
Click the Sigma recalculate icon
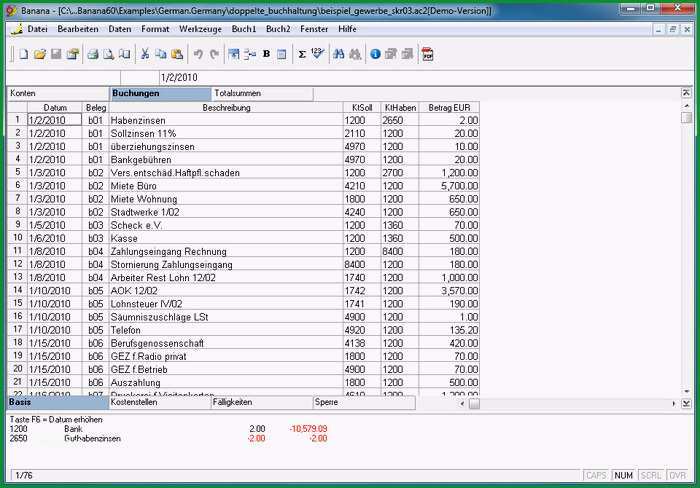(x=302, y=54)
